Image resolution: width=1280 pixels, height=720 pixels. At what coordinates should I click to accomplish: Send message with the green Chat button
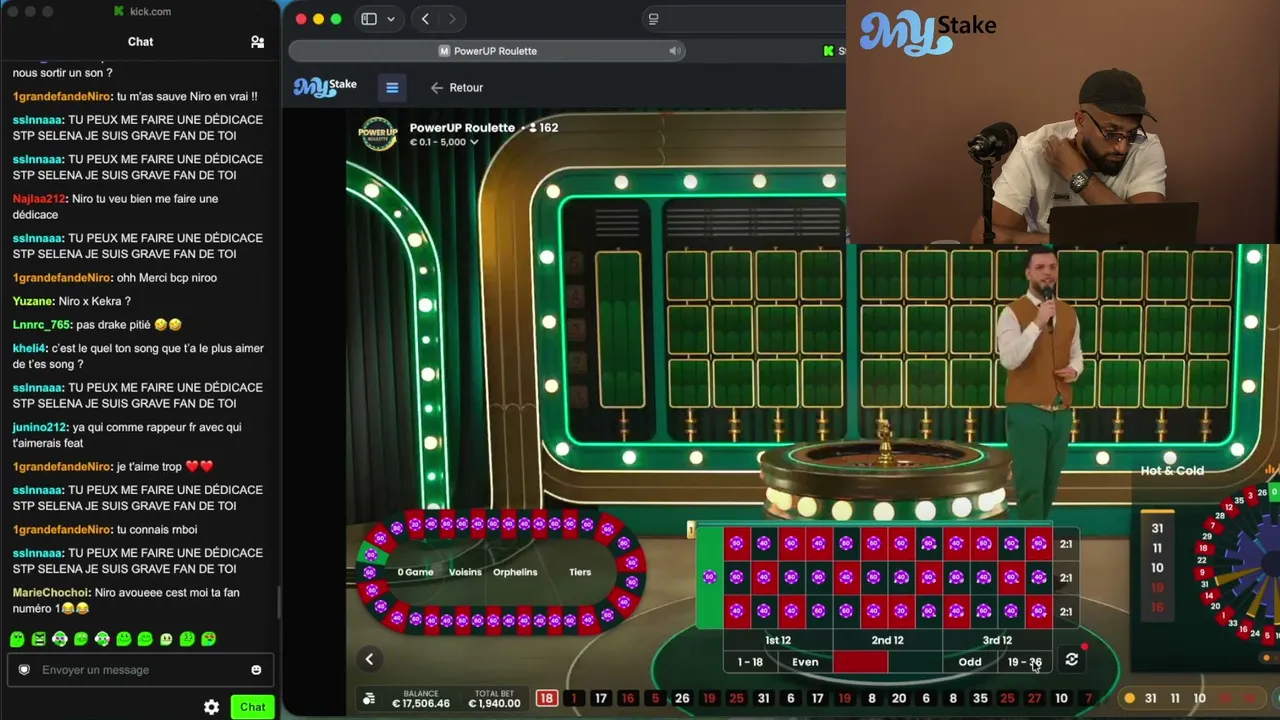pyautogui.click(x=253, y=707)
